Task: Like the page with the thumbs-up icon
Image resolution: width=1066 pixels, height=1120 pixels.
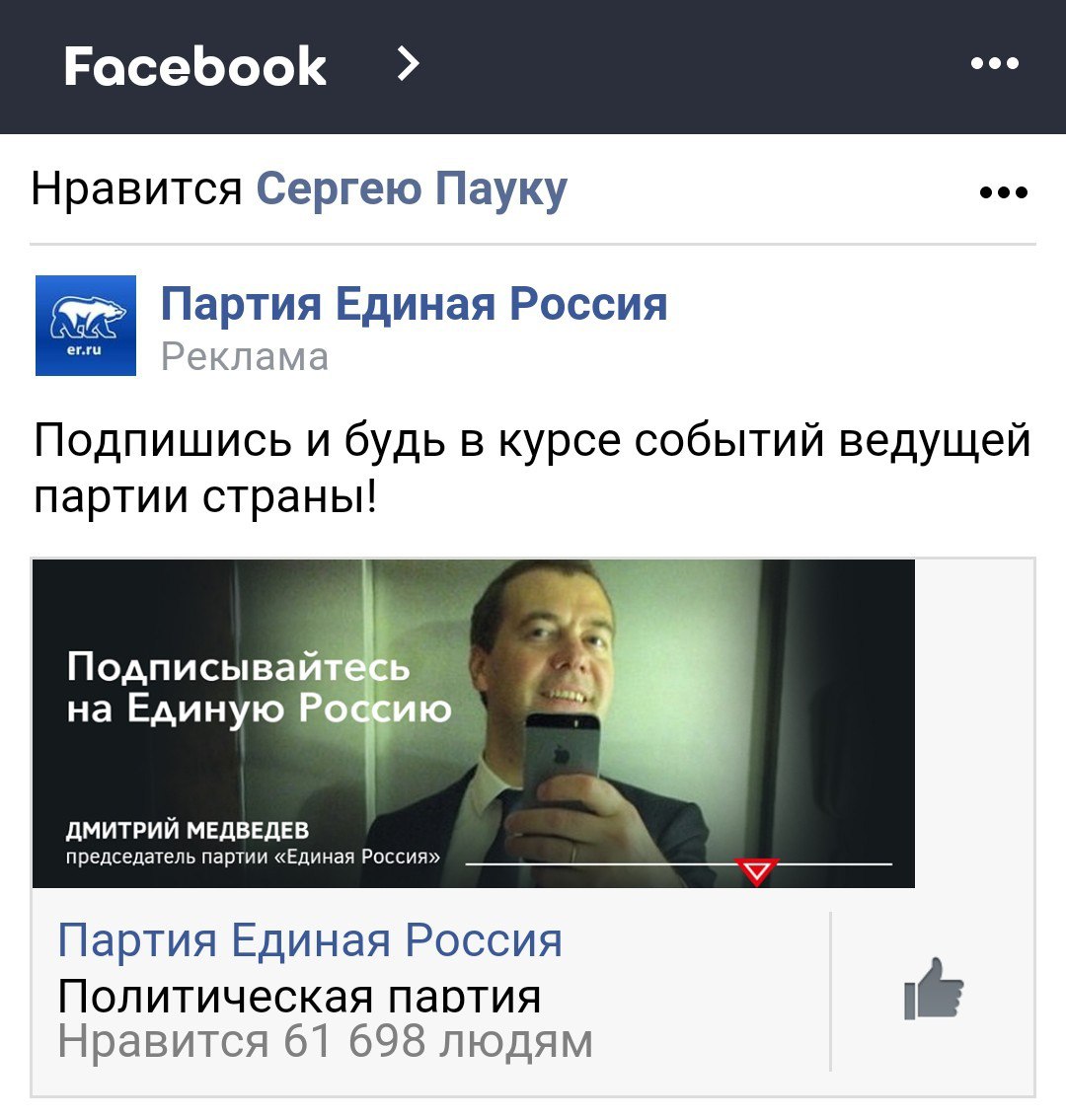Action: pos(934,990)
